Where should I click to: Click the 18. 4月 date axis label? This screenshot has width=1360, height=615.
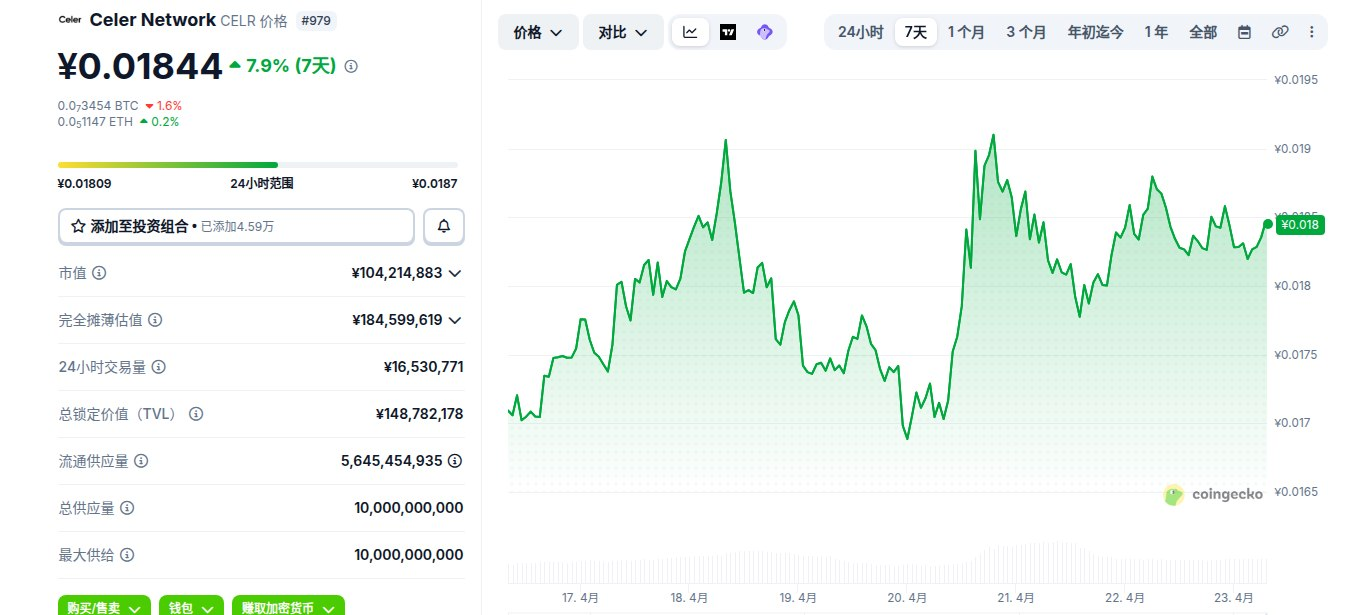(689, 598)
